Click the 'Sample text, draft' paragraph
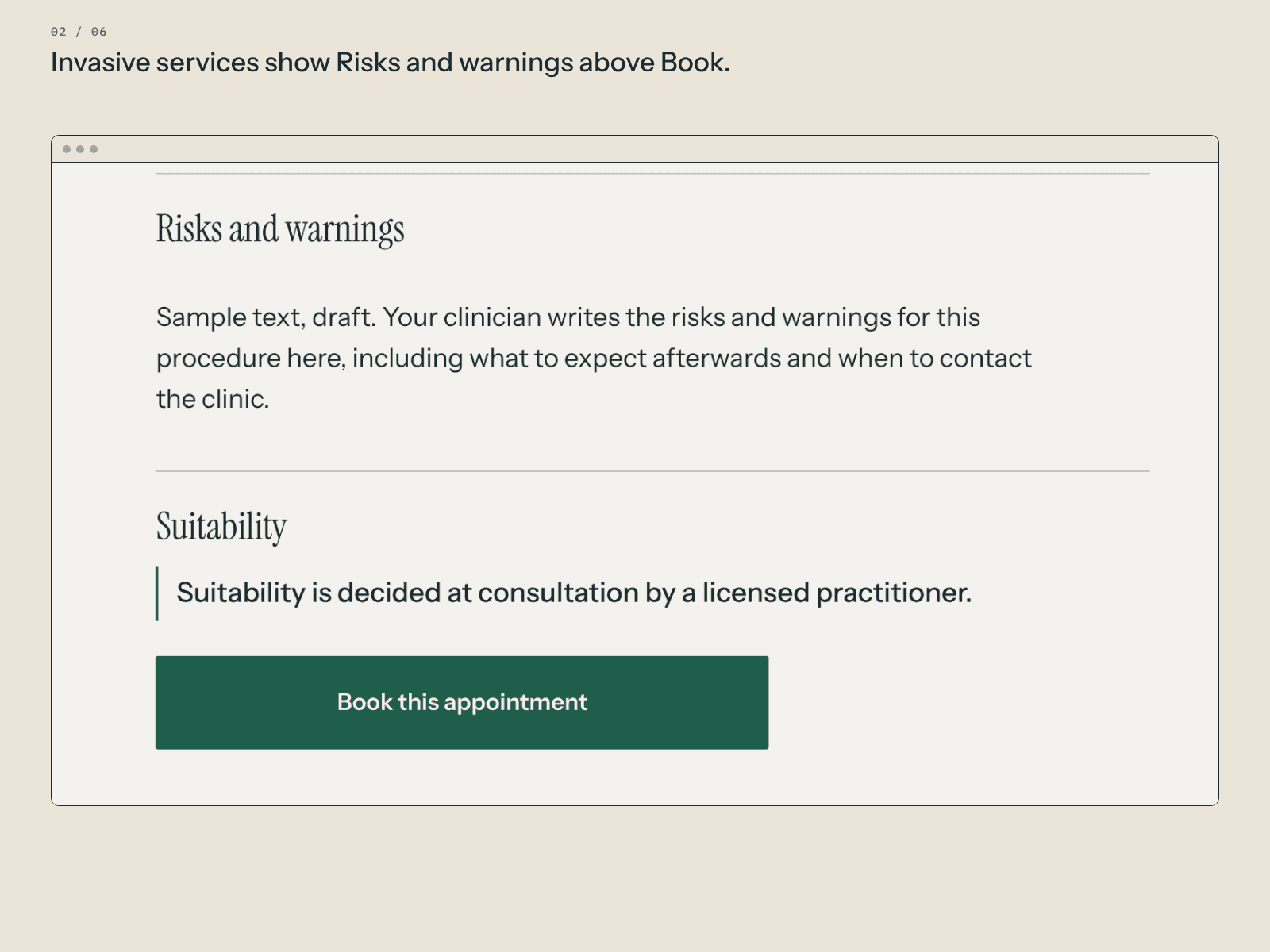Screen dimensions: 1270x952 (x=594, y=358)
